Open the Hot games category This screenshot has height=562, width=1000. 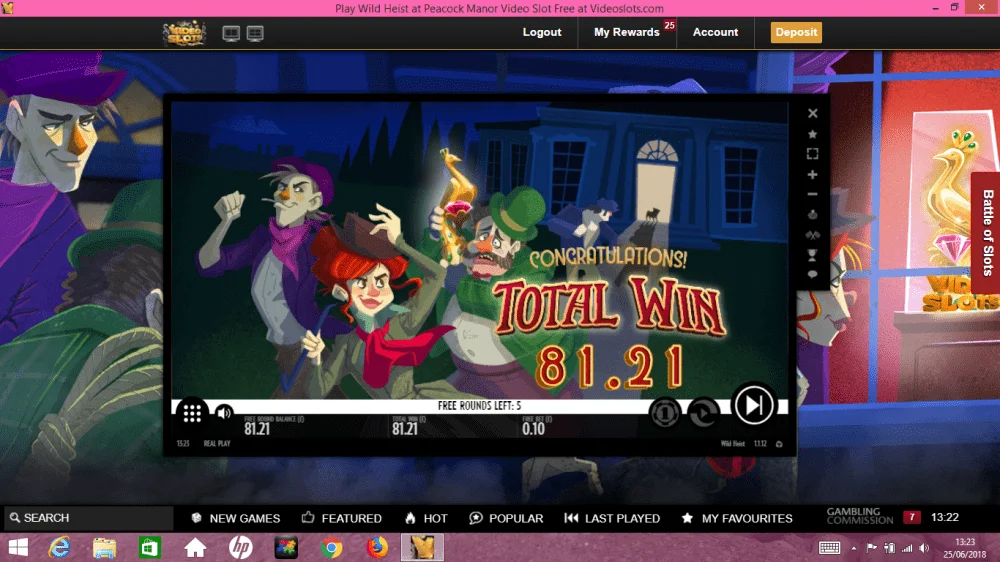click(x=426, y=518)
